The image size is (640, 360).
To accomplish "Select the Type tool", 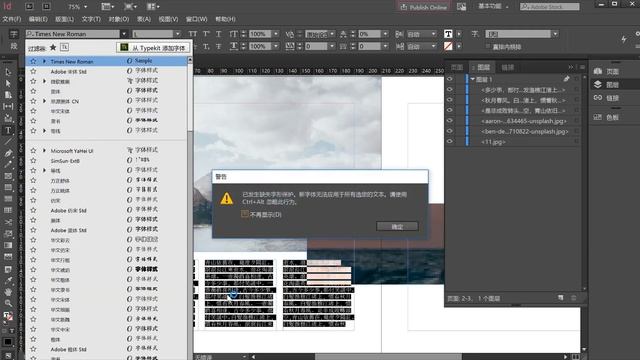I will (x=8, y=130).
